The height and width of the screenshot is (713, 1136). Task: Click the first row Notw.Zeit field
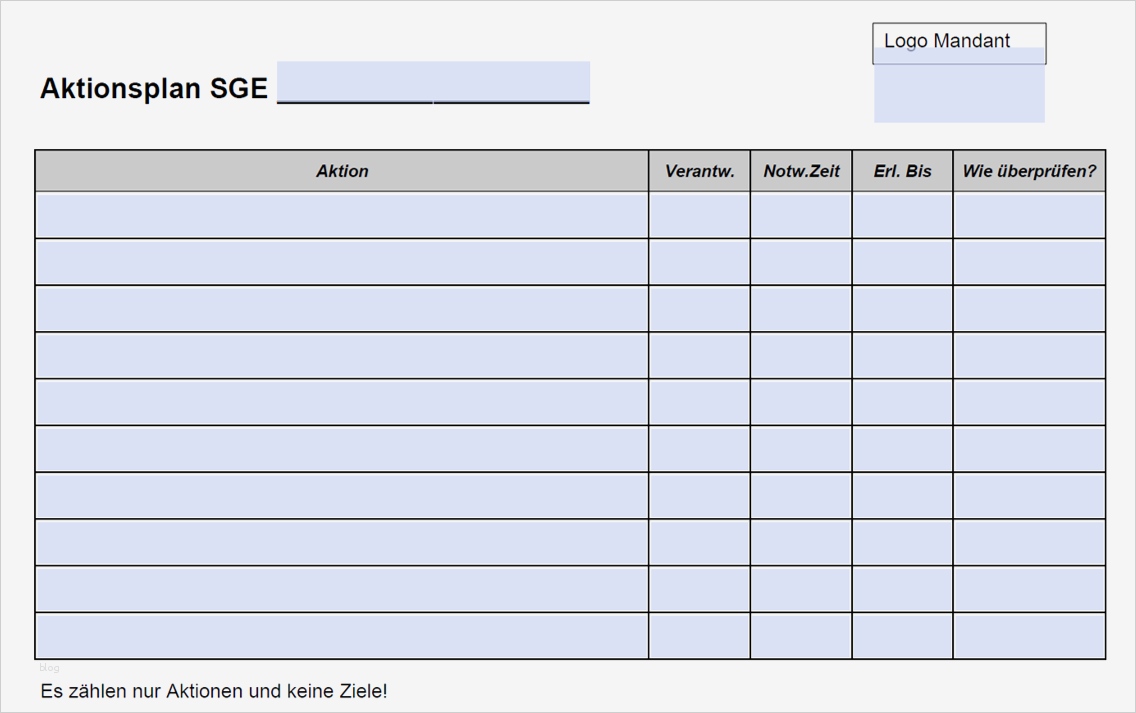pyautogui.click(x=801, y=215)
